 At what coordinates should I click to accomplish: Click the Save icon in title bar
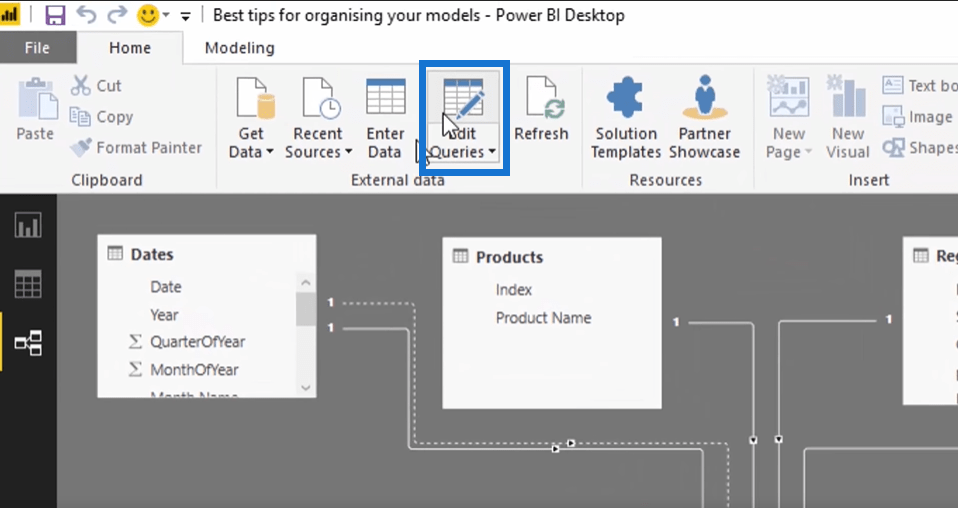55,15
